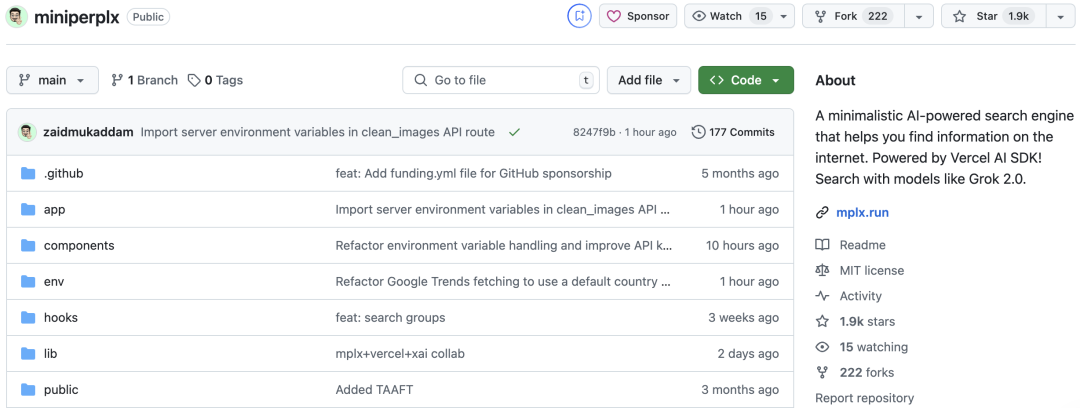Click the folder icon for lib

(28, 354)
